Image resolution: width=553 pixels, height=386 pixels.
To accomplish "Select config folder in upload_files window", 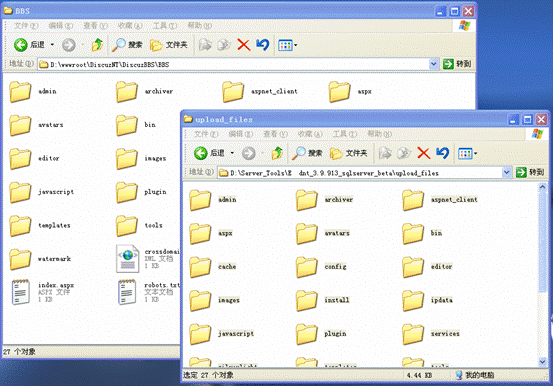I will [321, 267].
